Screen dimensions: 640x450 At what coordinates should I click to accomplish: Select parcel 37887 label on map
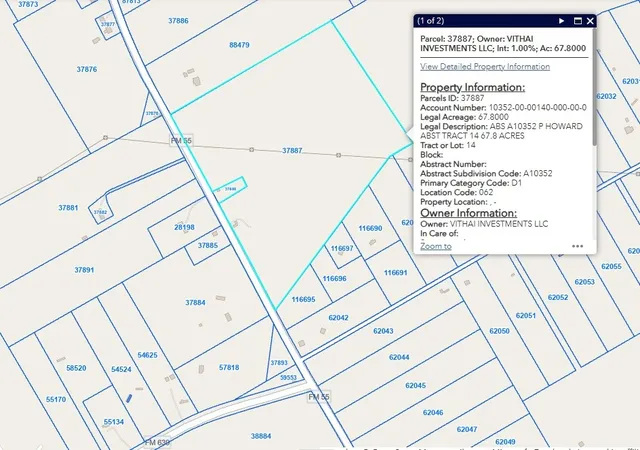tap(292, 151)
